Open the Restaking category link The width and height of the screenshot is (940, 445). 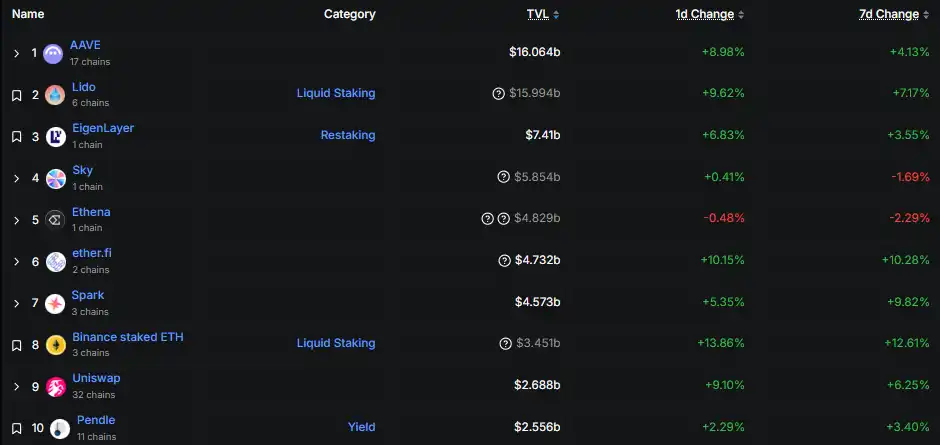(x=347, y=135)
